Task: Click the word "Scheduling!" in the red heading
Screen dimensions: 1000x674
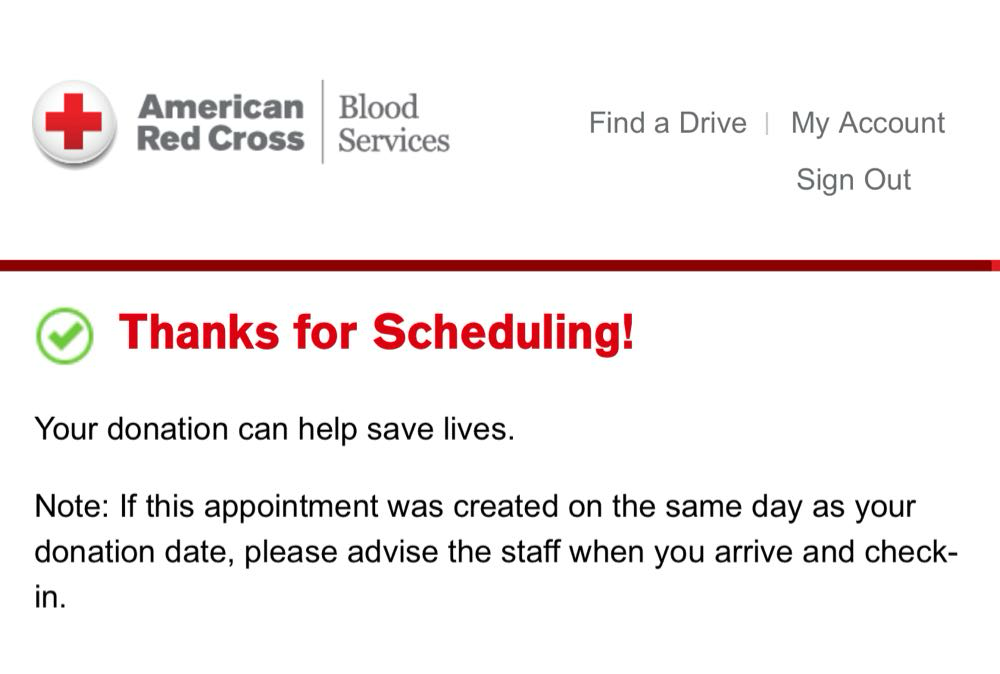Action: click(503, 332)
